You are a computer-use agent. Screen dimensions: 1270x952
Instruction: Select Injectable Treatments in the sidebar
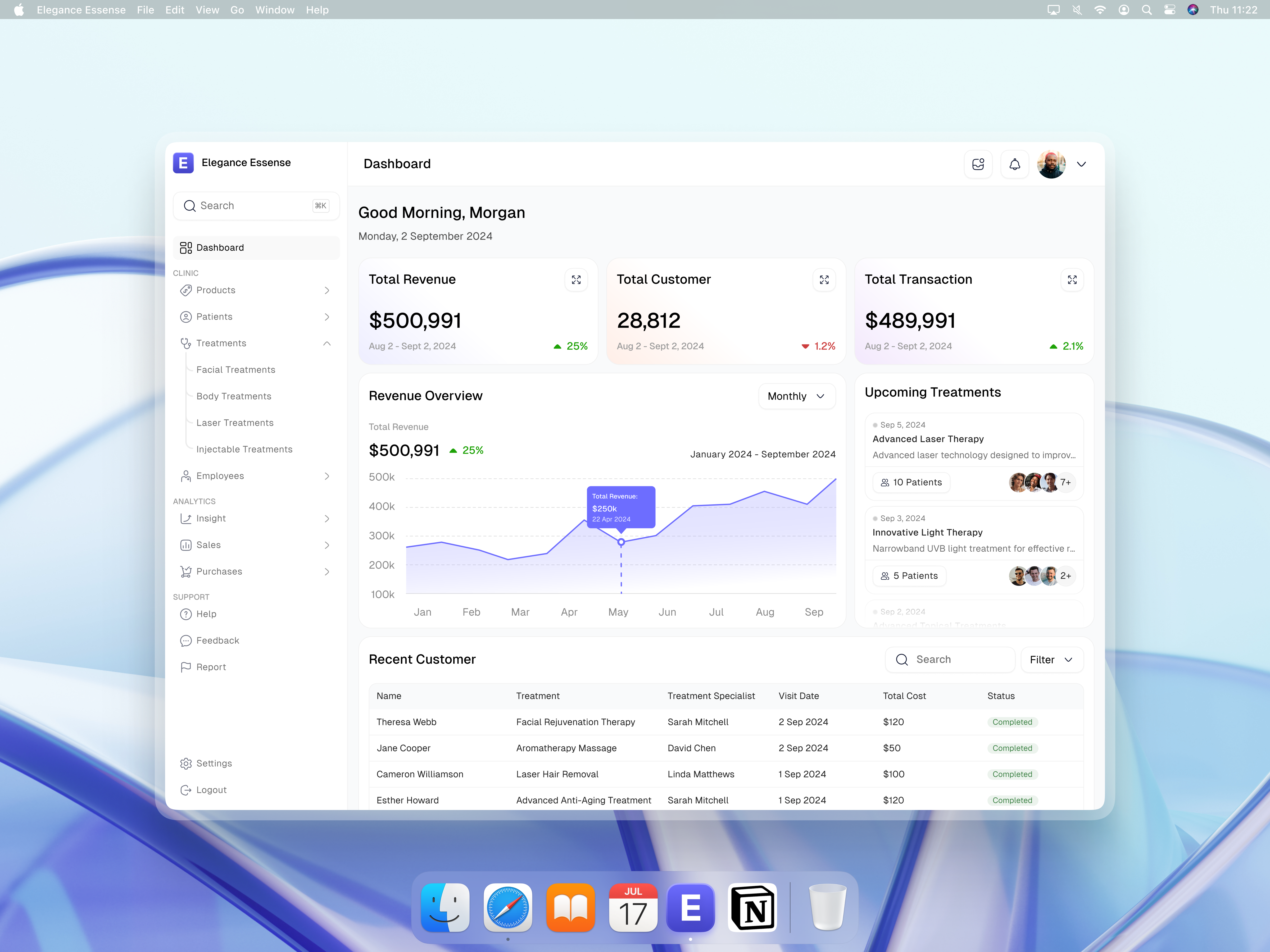244,449
